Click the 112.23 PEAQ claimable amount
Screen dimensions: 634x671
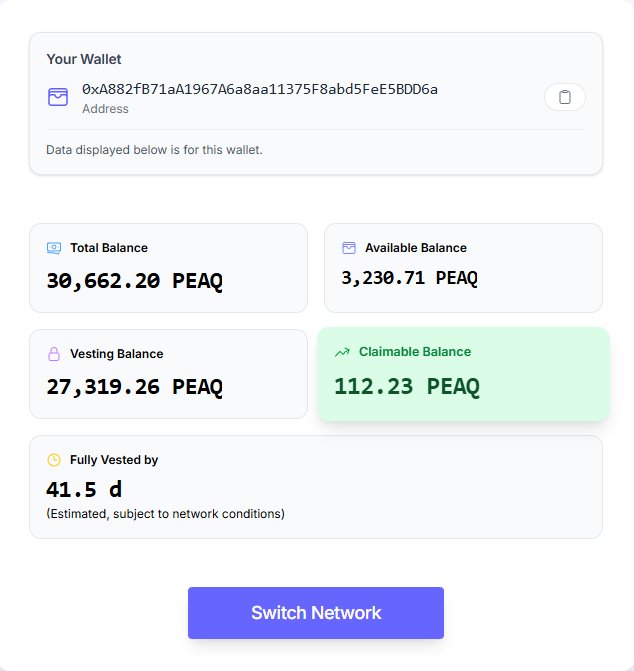coord(407,386)
